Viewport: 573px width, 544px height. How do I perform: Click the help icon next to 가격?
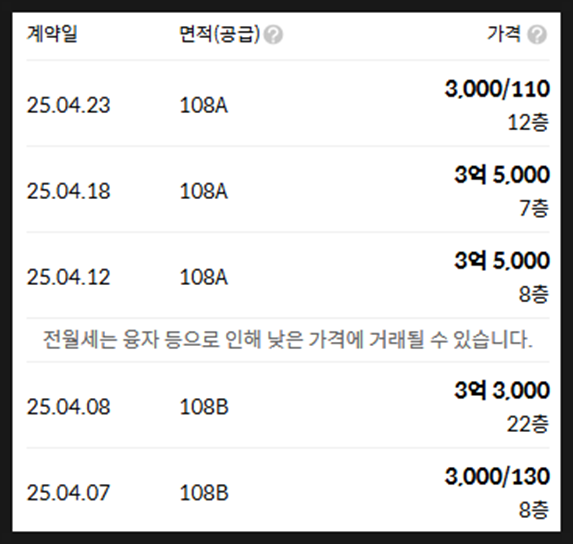click(537, 35)
